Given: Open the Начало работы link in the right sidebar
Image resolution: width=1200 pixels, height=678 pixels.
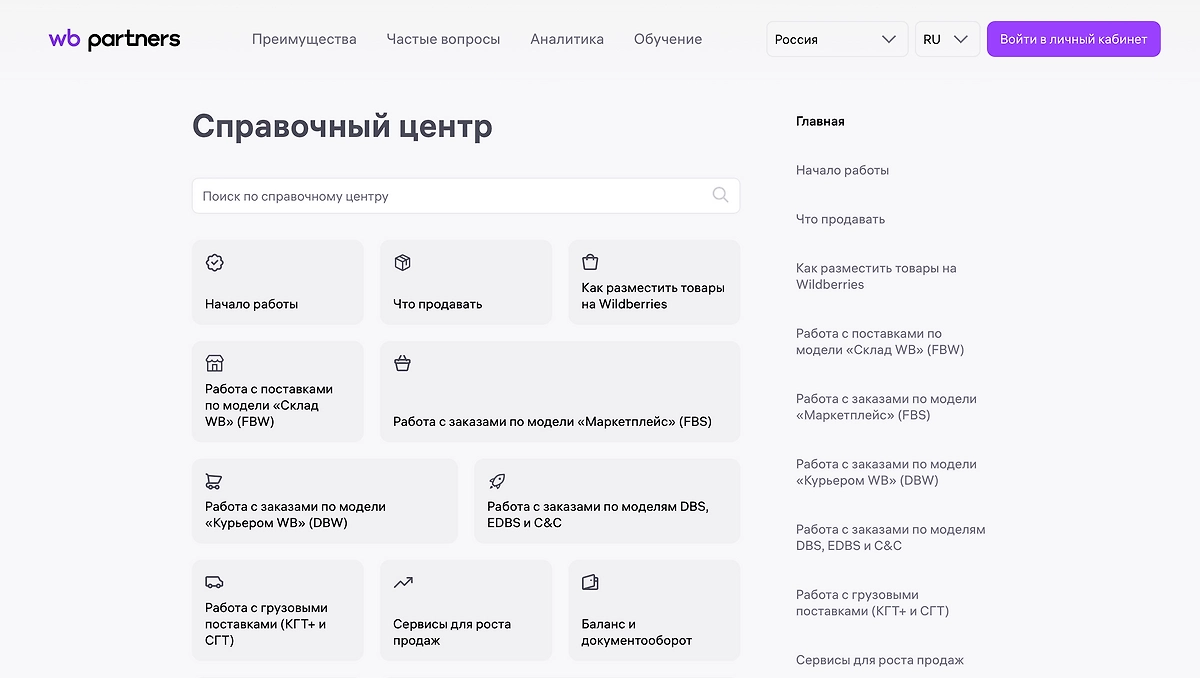Looking at the screenshot, I should [x=842, y=170].
